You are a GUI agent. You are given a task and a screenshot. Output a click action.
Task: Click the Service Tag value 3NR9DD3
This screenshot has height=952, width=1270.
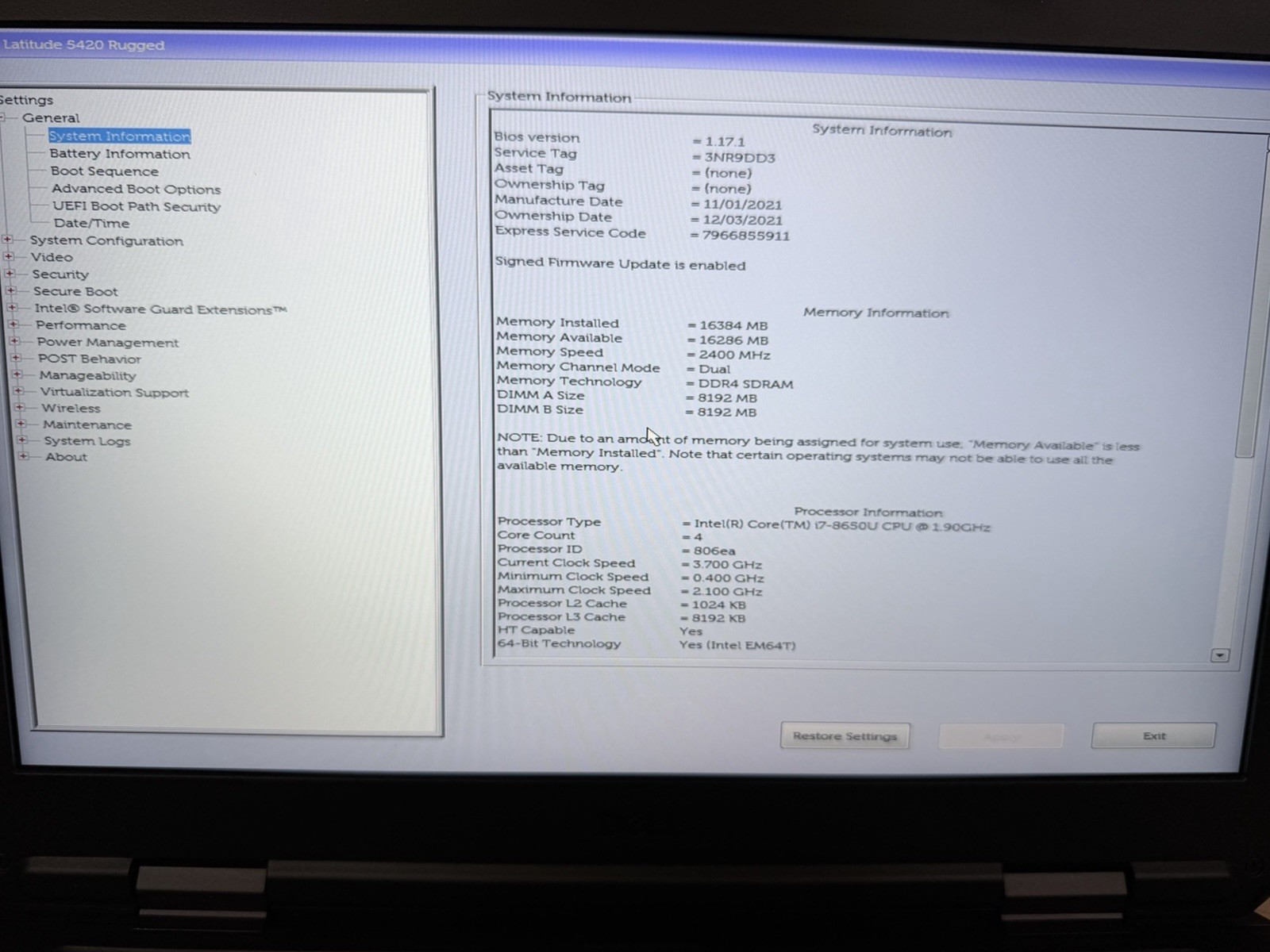pyautogui.click(x=740, y=158)
